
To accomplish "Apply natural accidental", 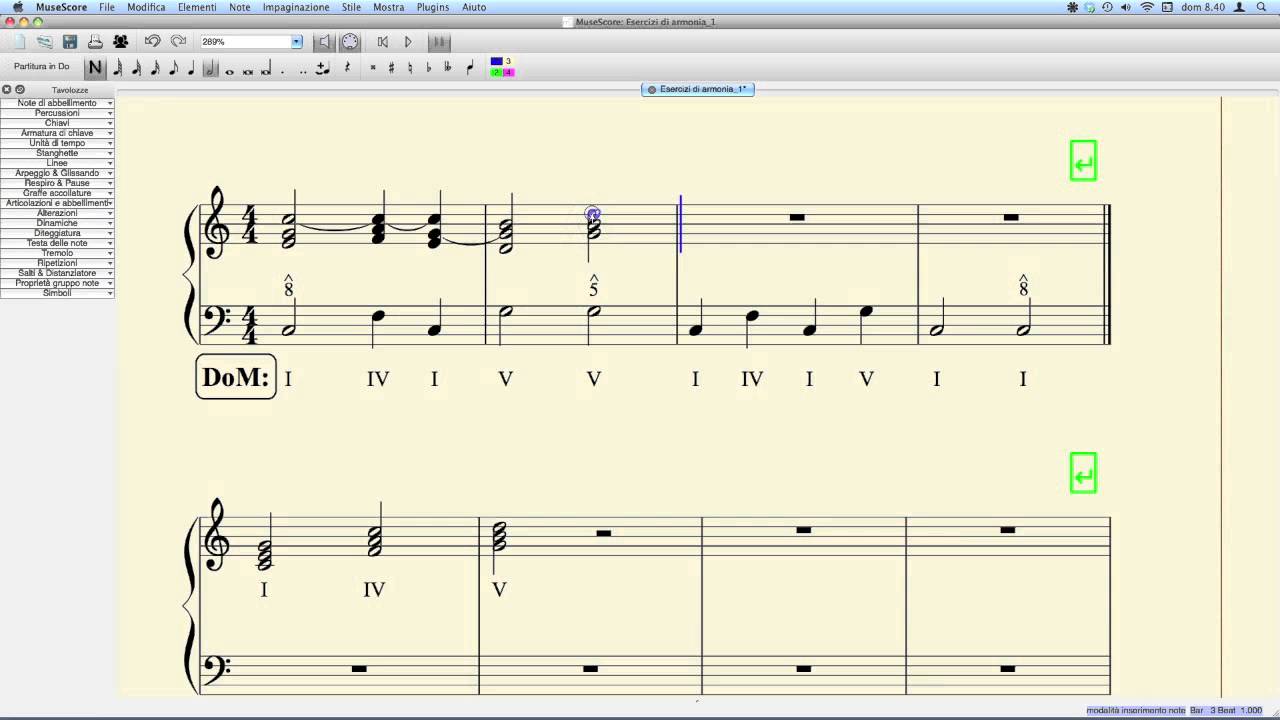I will tap(410, 68).
